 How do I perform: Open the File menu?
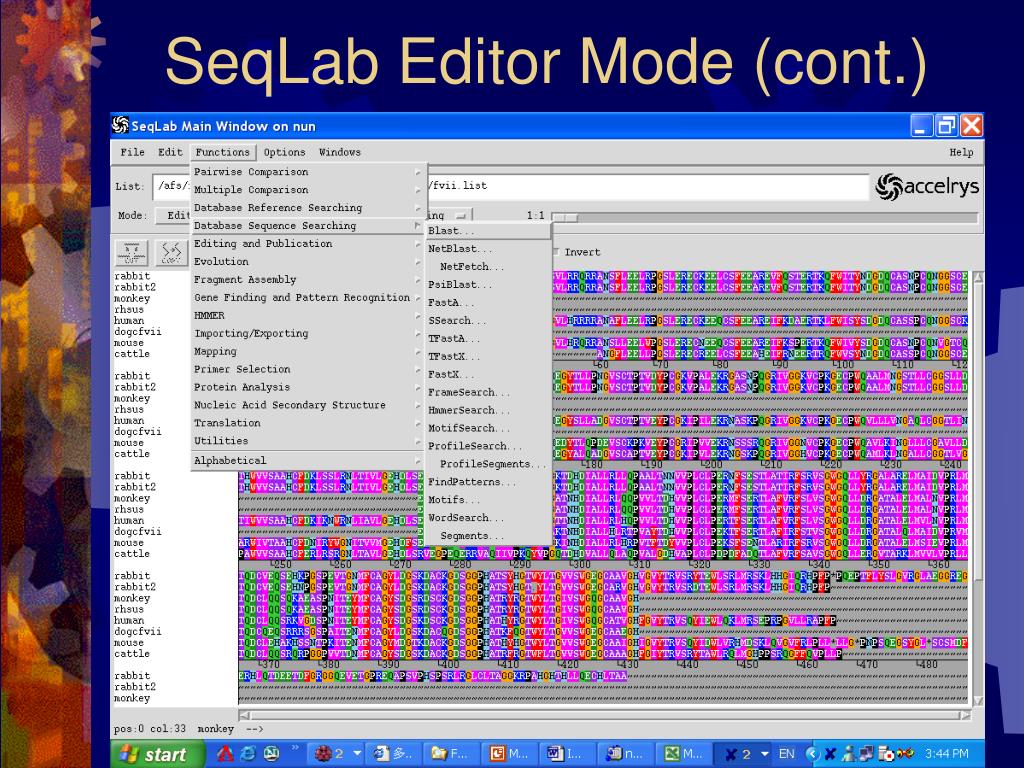point(133,152)
